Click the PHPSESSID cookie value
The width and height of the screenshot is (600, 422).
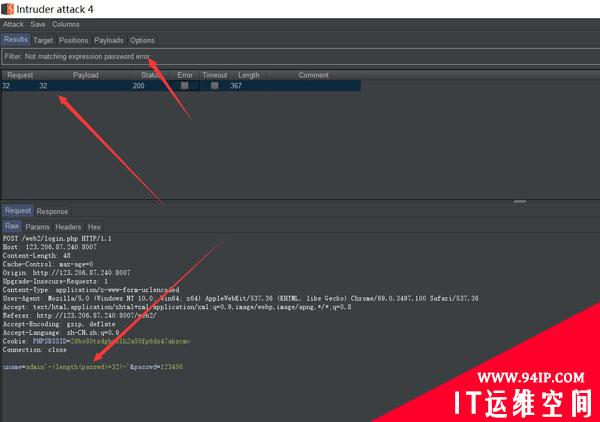tap(130, 341)
